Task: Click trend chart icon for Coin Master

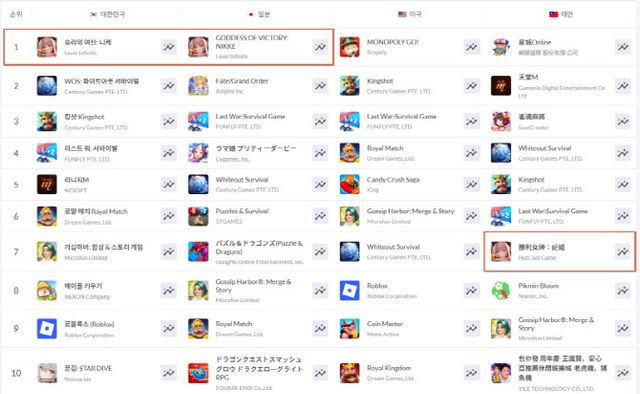Action: tap(471, 328)
